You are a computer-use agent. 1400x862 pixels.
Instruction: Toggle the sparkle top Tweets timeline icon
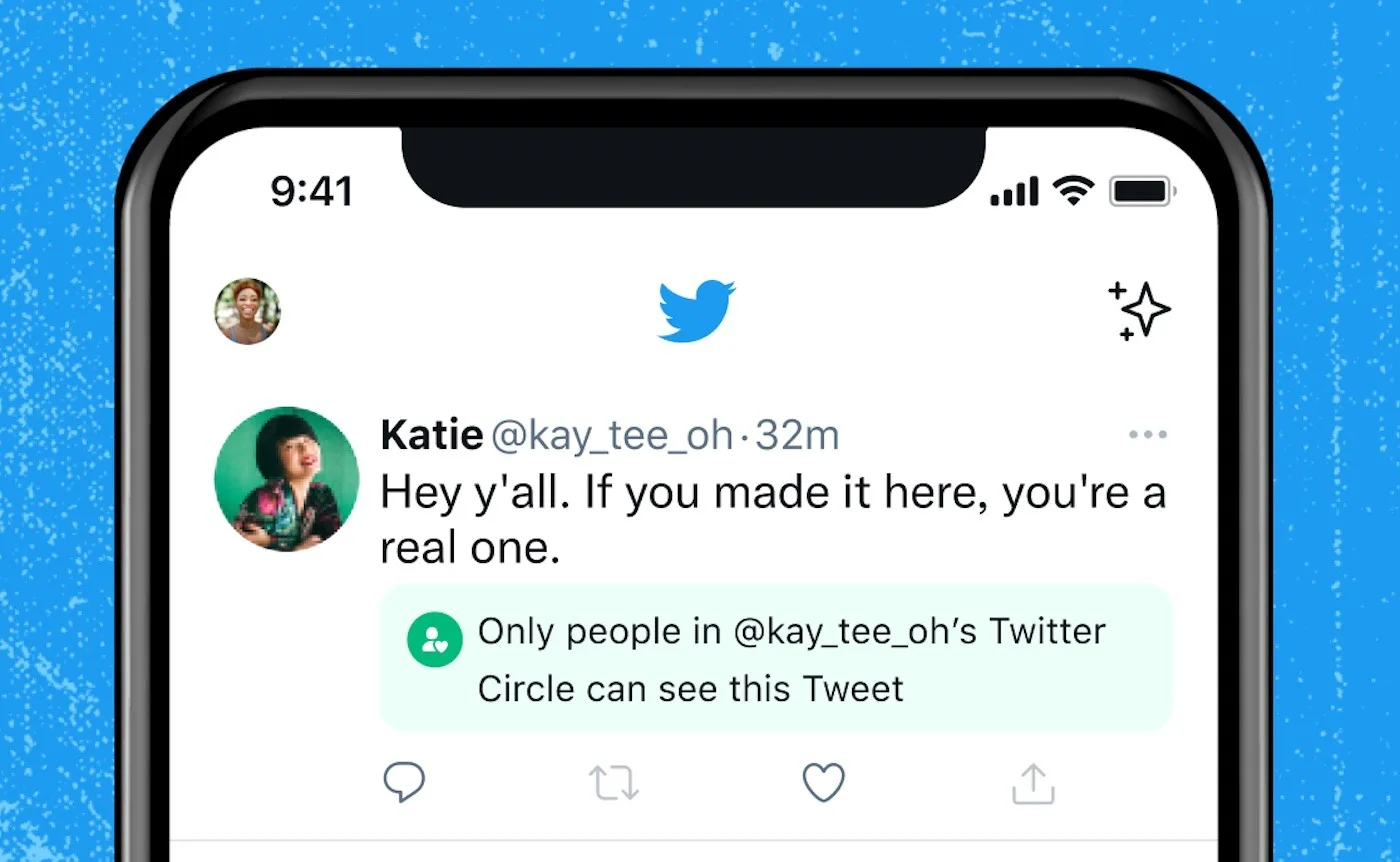pyautogui.click(x=1139, y=311)
